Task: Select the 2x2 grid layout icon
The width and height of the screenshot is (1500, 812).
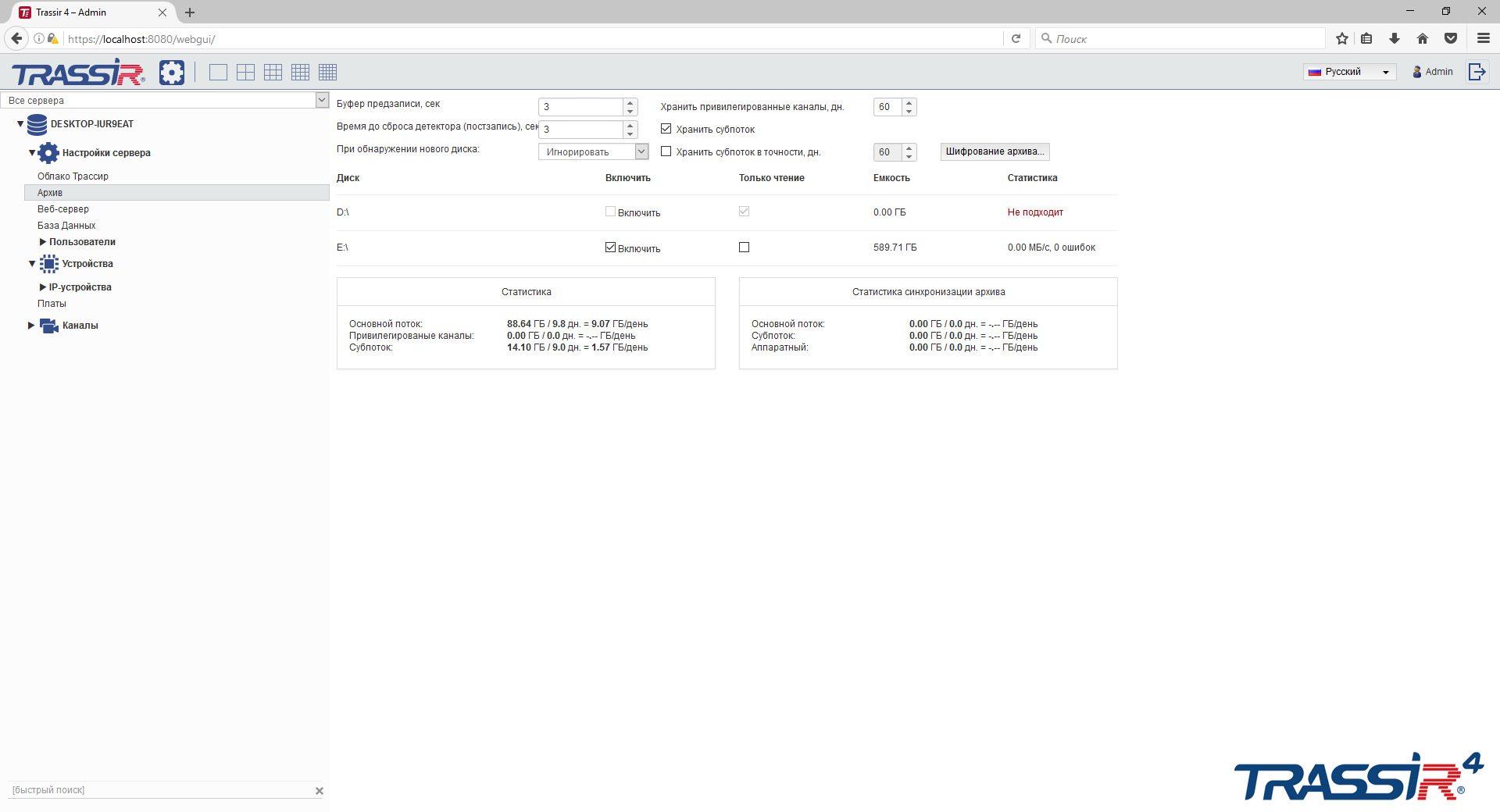Action: pos(245,72)
